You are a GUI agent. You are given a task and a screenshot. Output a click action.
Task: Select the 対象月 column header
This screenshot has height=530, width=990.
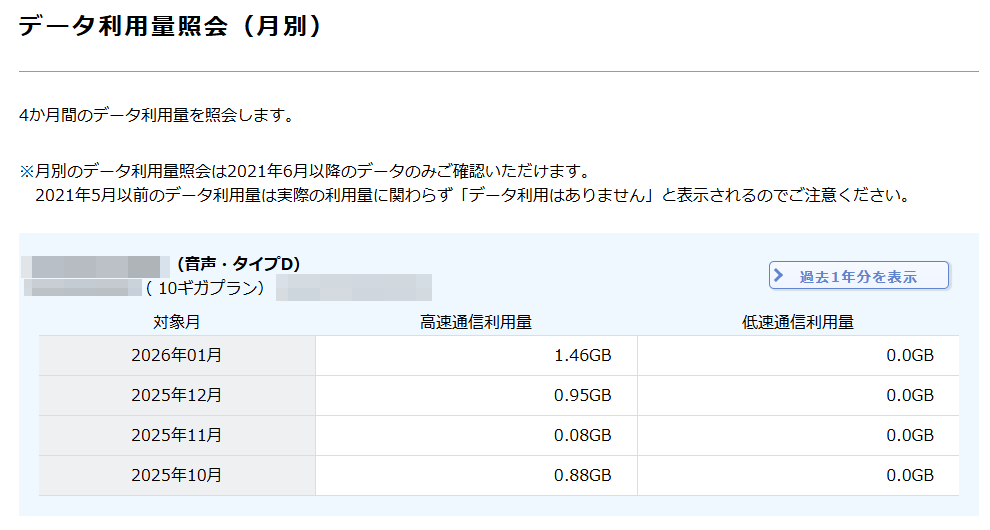(176, 322)
